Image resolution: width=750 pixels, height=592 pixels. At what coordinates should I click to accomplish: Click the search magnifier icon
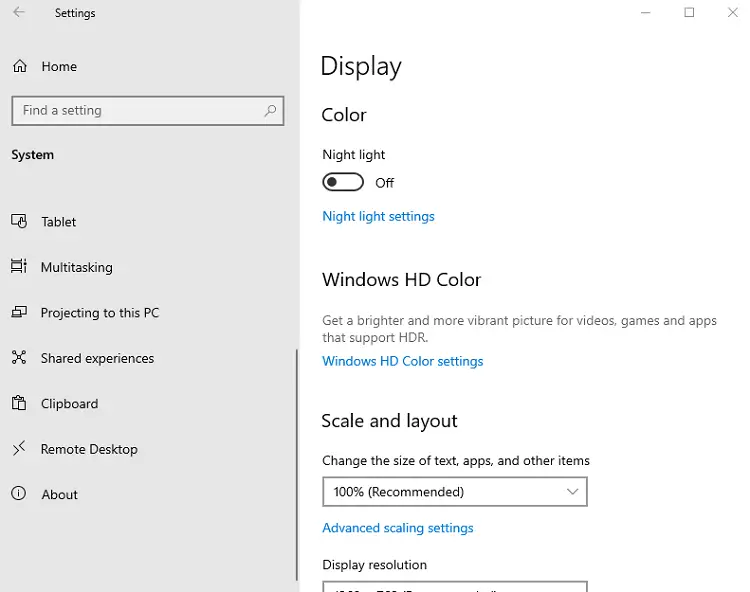pyautogui.click(x=270, y=111)
